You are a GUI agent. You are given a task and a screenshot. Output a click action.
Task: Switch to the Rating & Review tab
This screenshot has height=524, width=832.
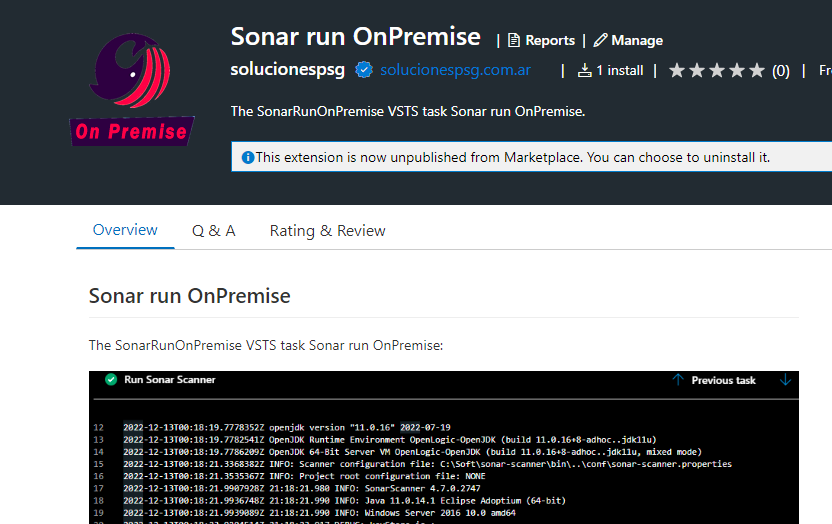click(x=327, y=231)
